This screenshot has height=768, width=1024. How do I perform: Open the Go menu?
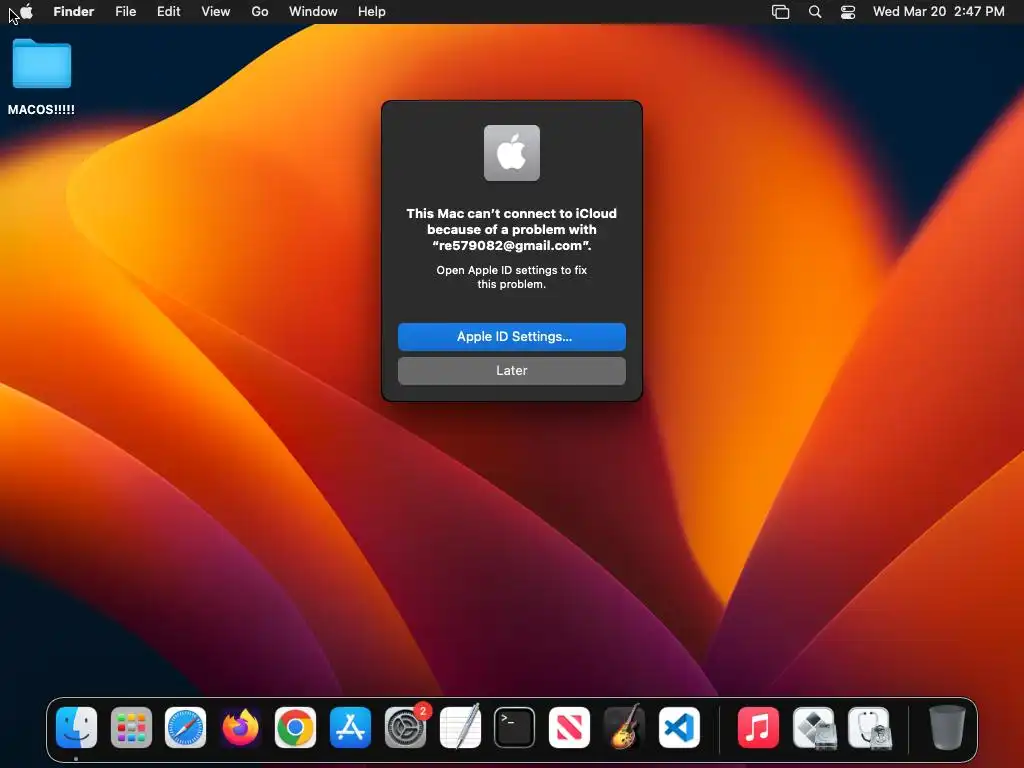[x=260, y=12]
